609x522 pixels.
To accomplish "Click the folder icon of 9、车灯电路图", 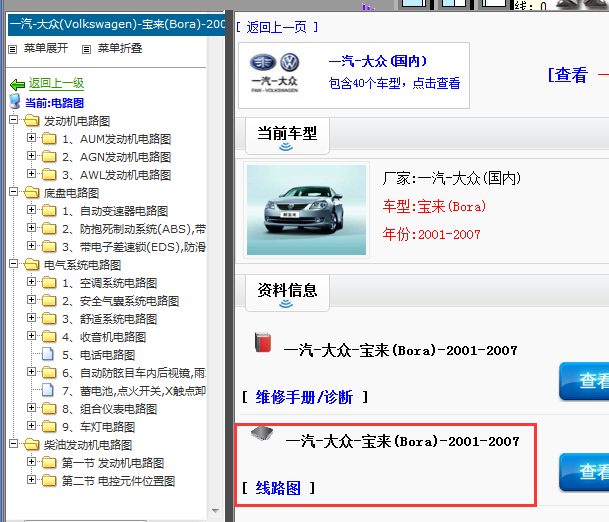I will (49, 426).
